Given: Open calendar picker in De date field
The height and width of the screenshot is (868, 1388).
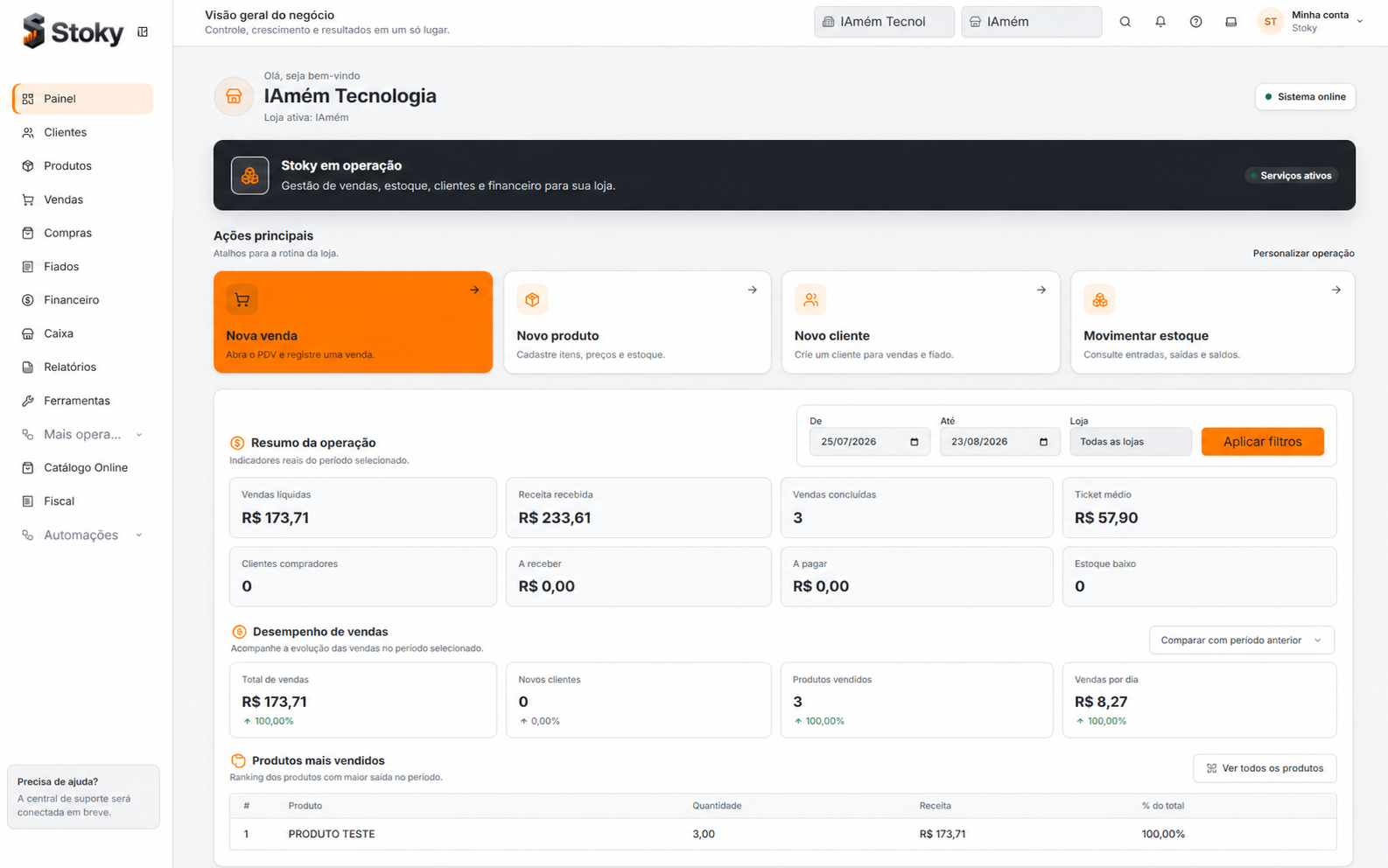Looking at the screenshot, I should (x=915, y=442).
